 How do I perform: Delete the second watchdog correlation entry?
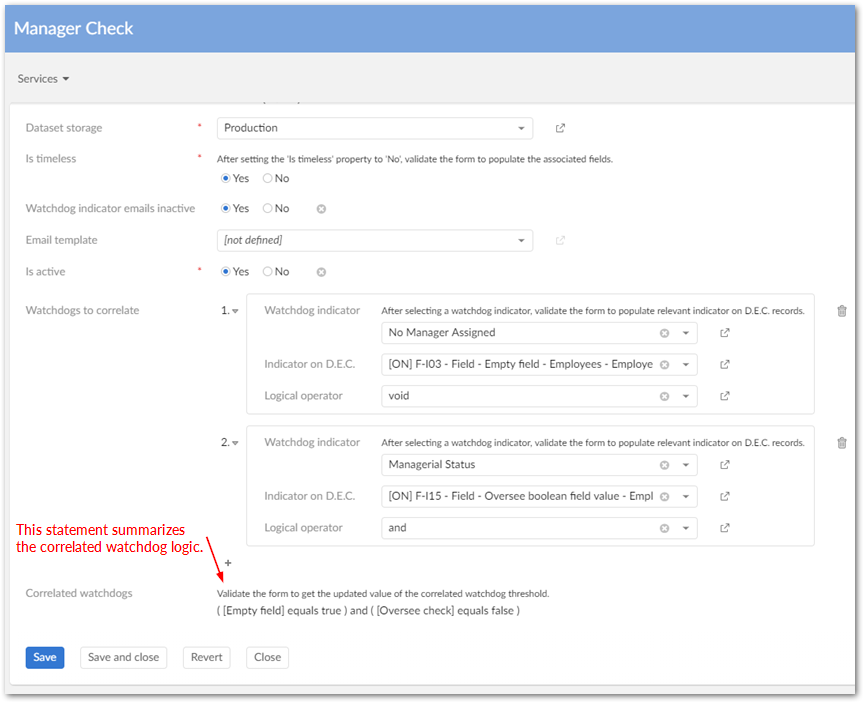[x=841, y=443]
